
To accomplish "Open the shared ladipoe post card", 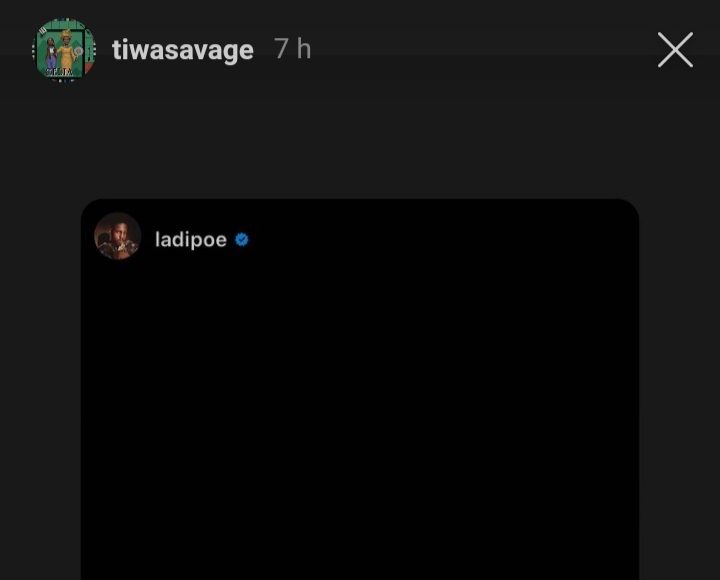I will point(360,389).
